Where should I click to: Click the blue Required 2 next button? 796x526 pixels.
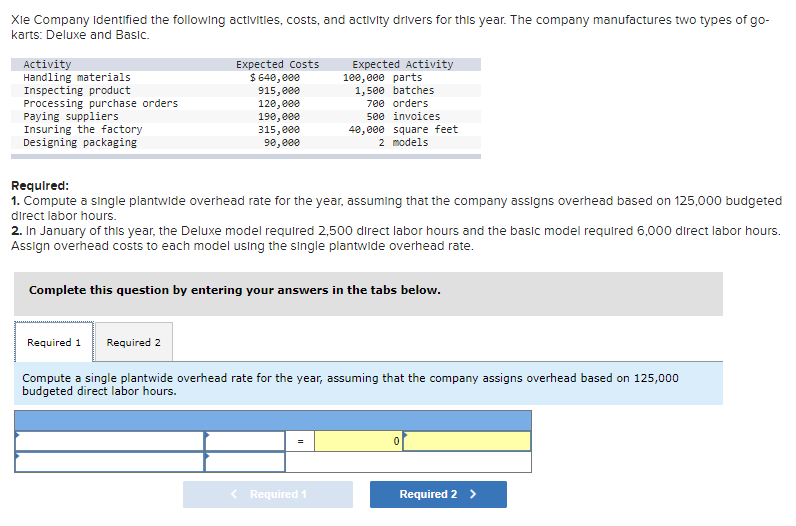pos(438,494)
